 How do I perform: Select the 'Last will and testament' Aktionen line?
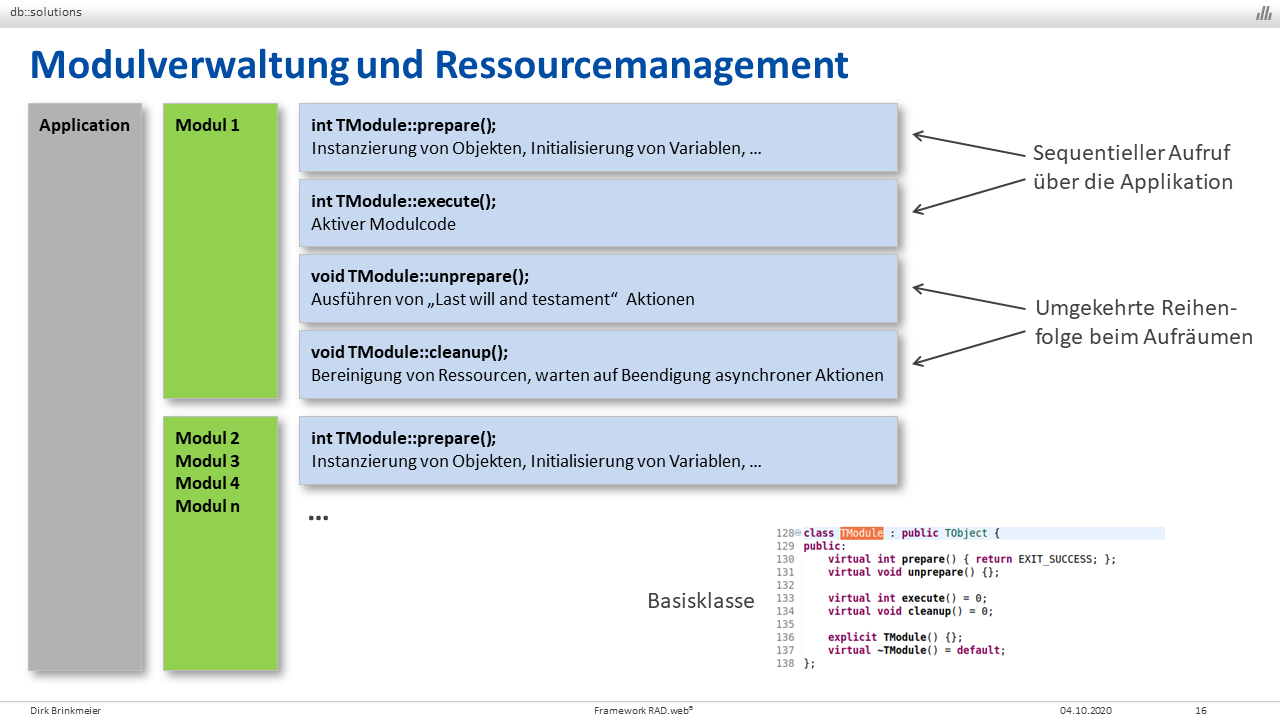pyautogui.click(x=503, y=299)
